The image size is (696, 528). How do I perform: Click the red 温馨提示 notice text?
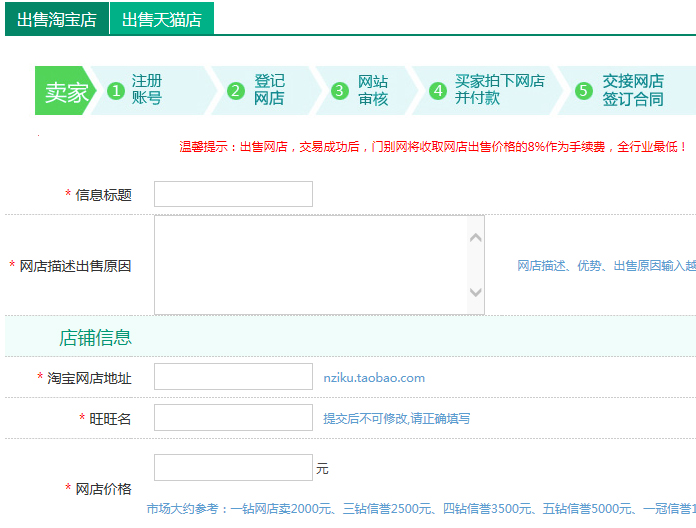[434, 146]
